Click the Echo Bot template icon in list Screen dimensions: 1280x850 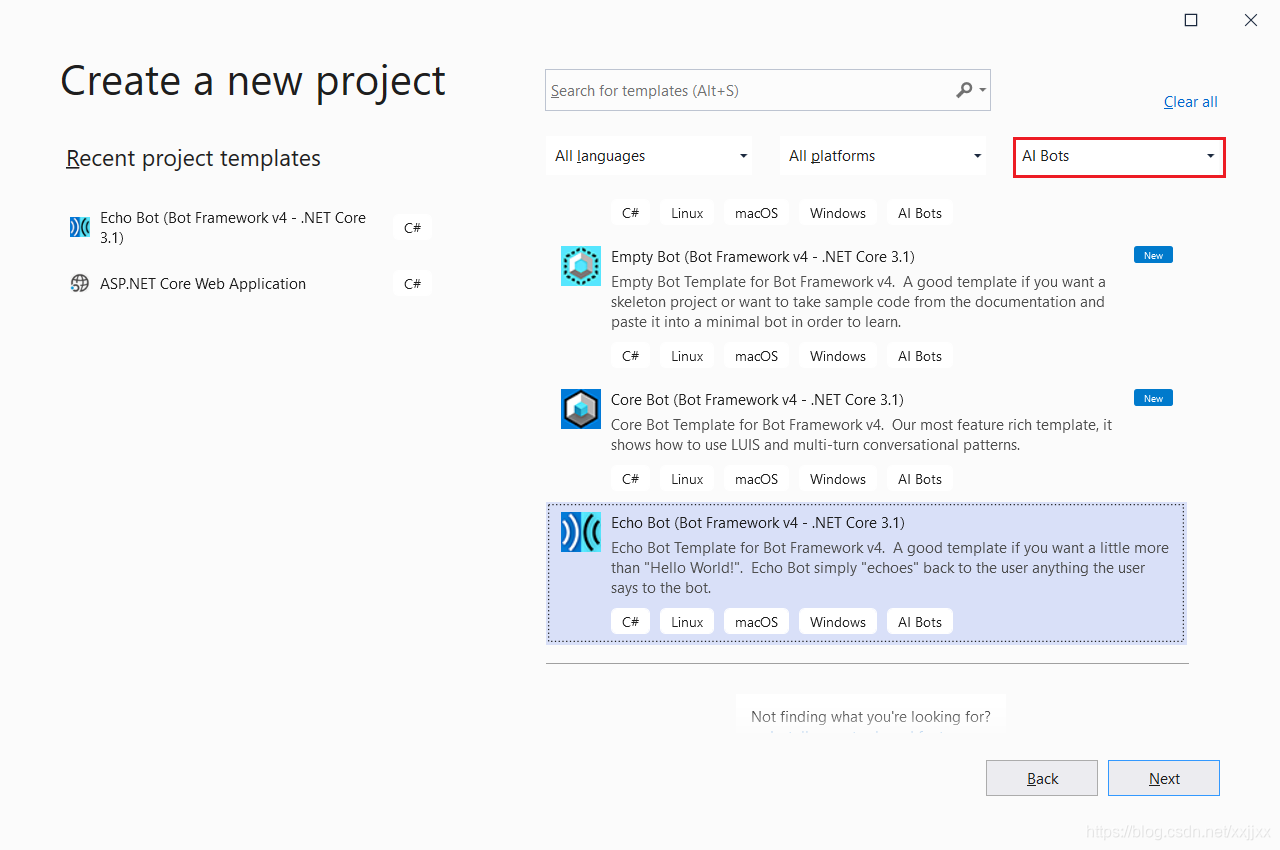(581, 532)
